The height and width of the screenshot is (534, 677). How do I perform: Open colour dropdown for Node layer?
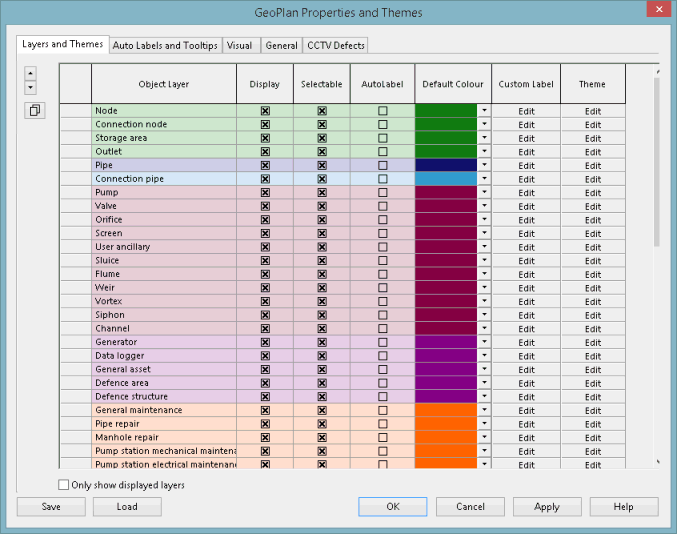484,111
